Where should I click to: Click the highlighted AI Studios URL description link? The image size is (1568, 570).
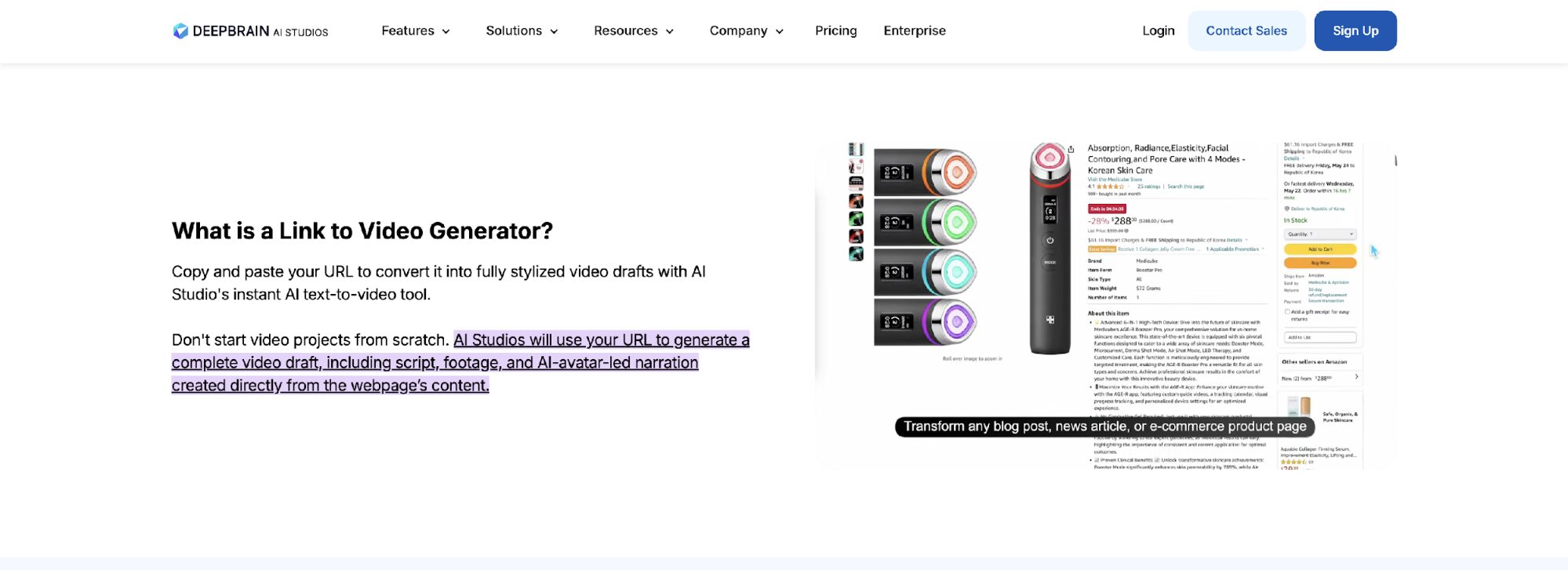[x=460, y=363]
